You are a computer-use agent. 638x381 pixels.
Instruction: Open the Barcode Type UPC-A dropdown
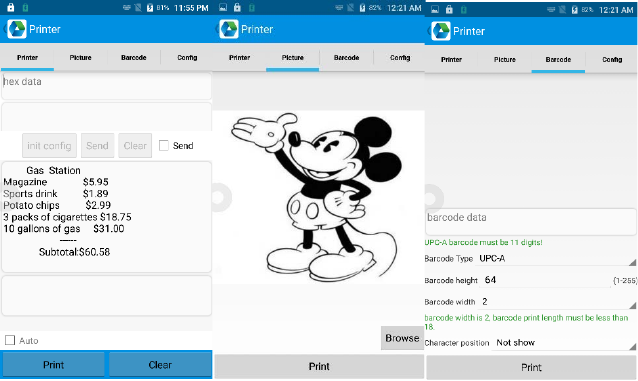[x=556, y=258]
